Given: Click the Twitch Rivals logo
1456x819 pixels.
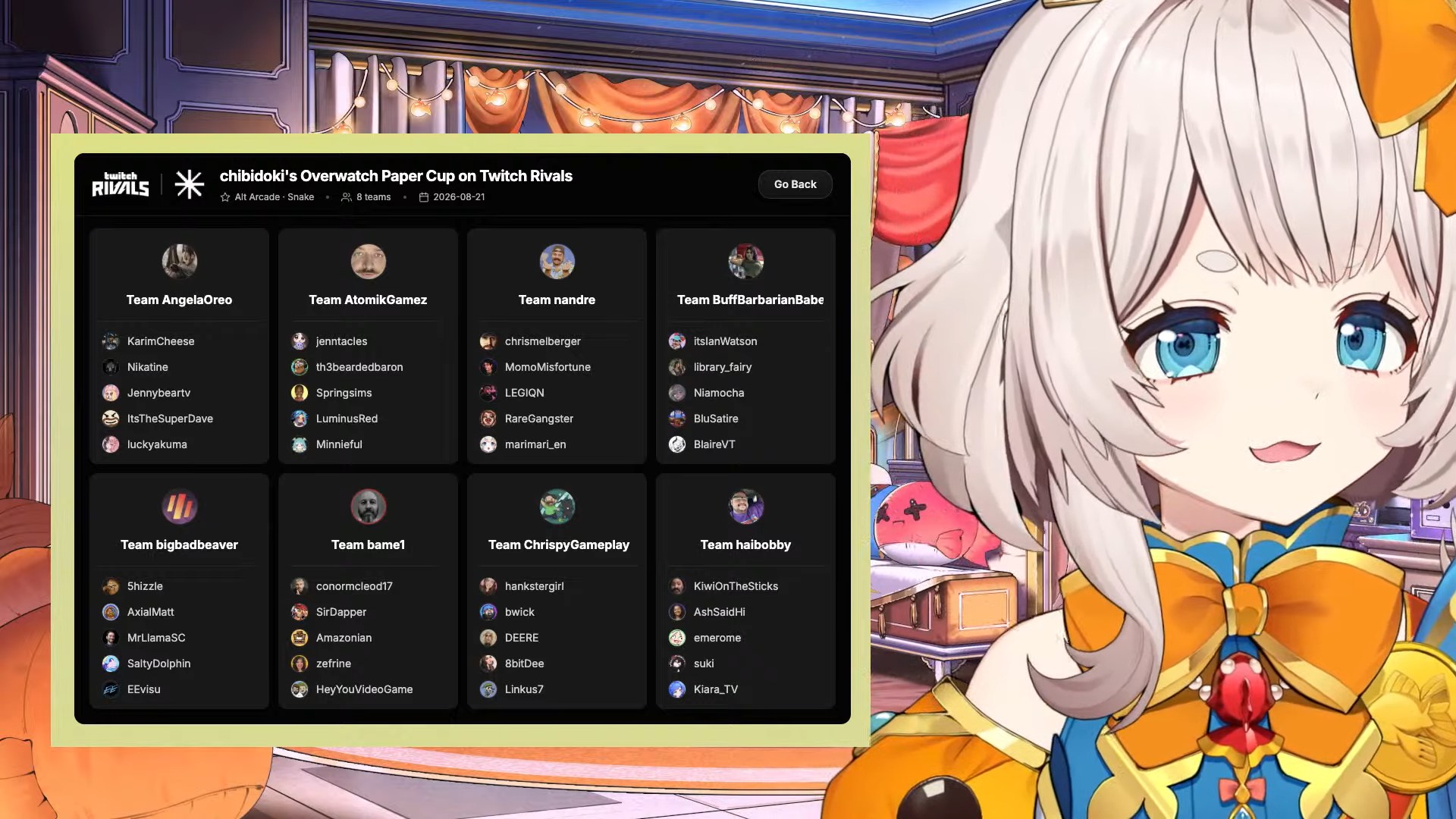Looking at the screenshot, I should (x=121, y=184).
